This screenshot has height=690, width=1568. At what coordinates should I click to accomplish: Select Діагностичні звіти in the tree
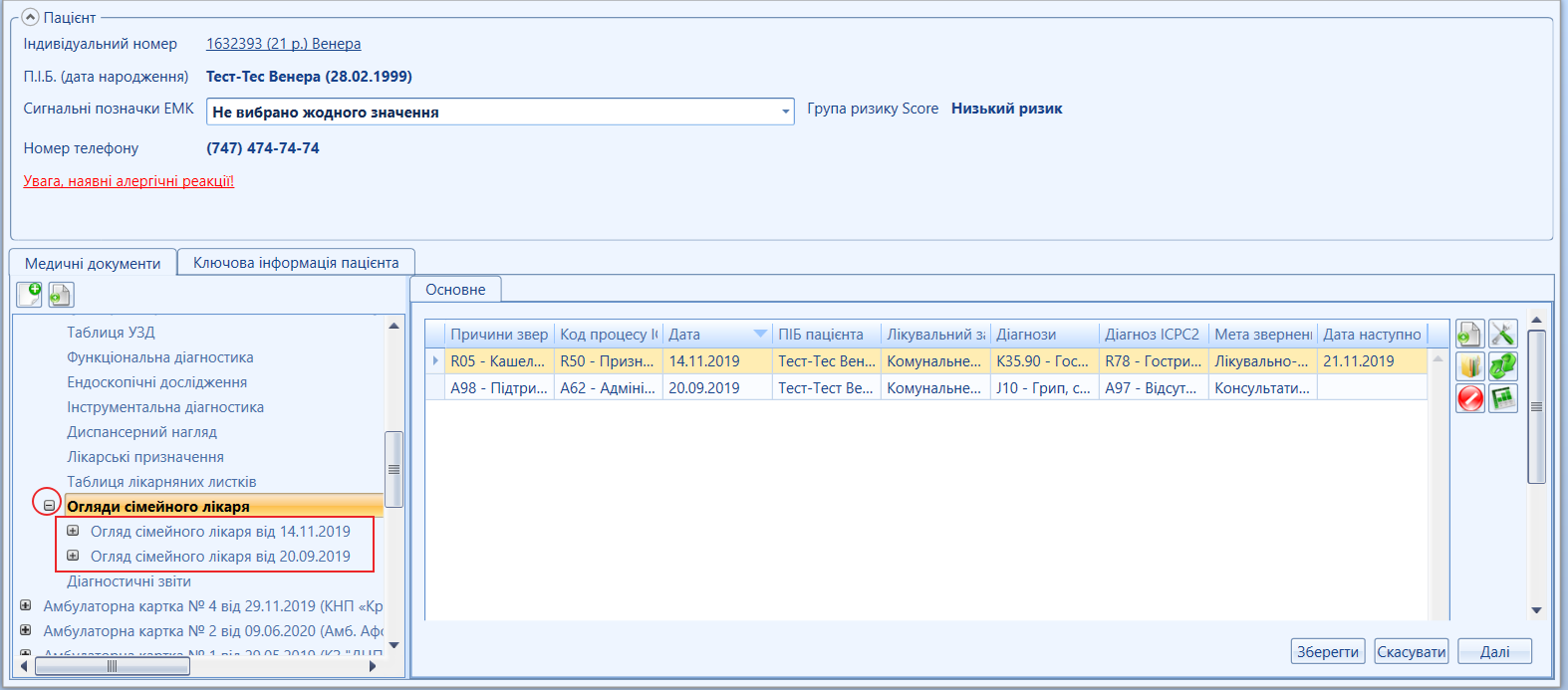point(129,581)
